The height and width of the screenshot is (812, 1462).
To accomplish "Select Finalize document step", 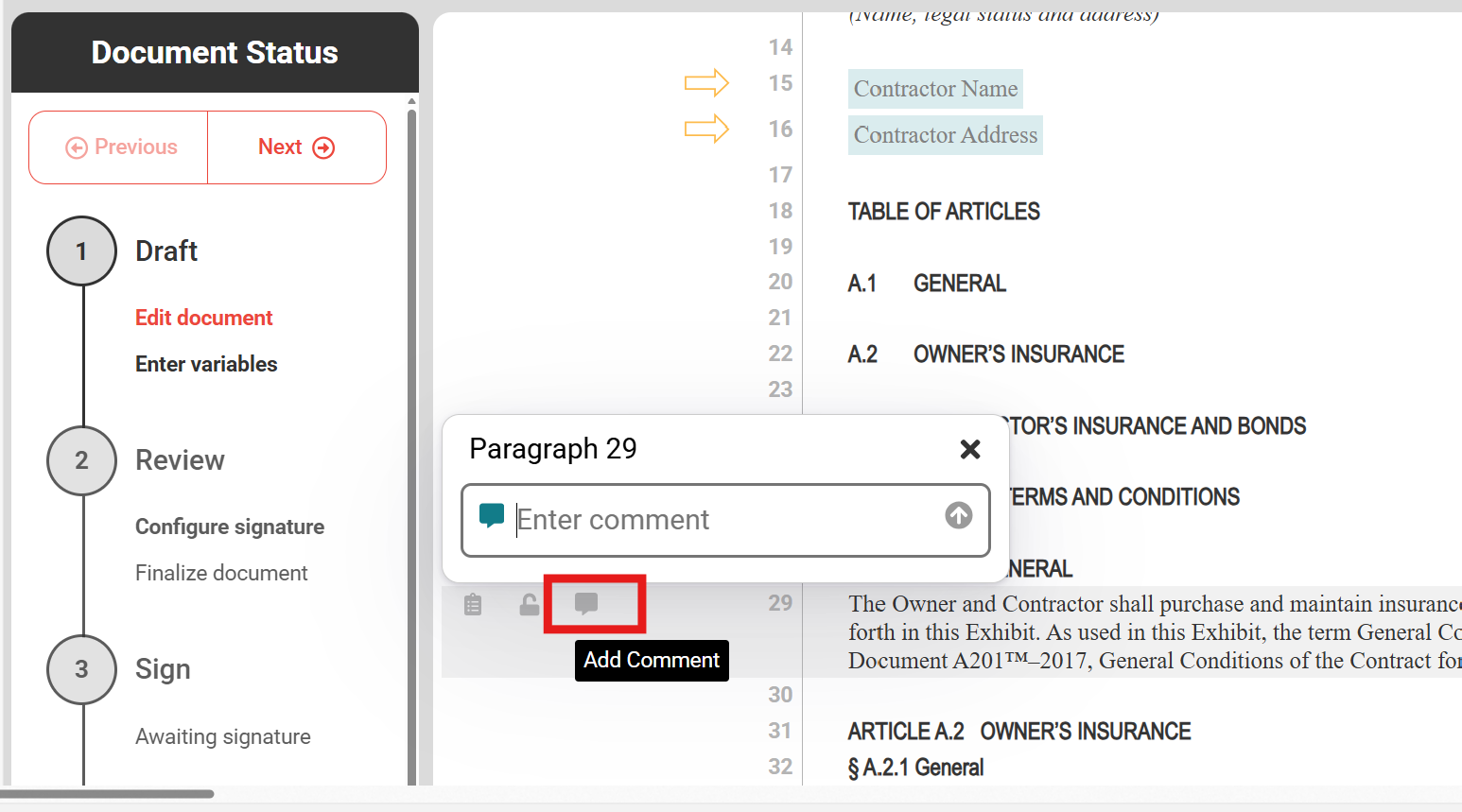I will 221,573.
